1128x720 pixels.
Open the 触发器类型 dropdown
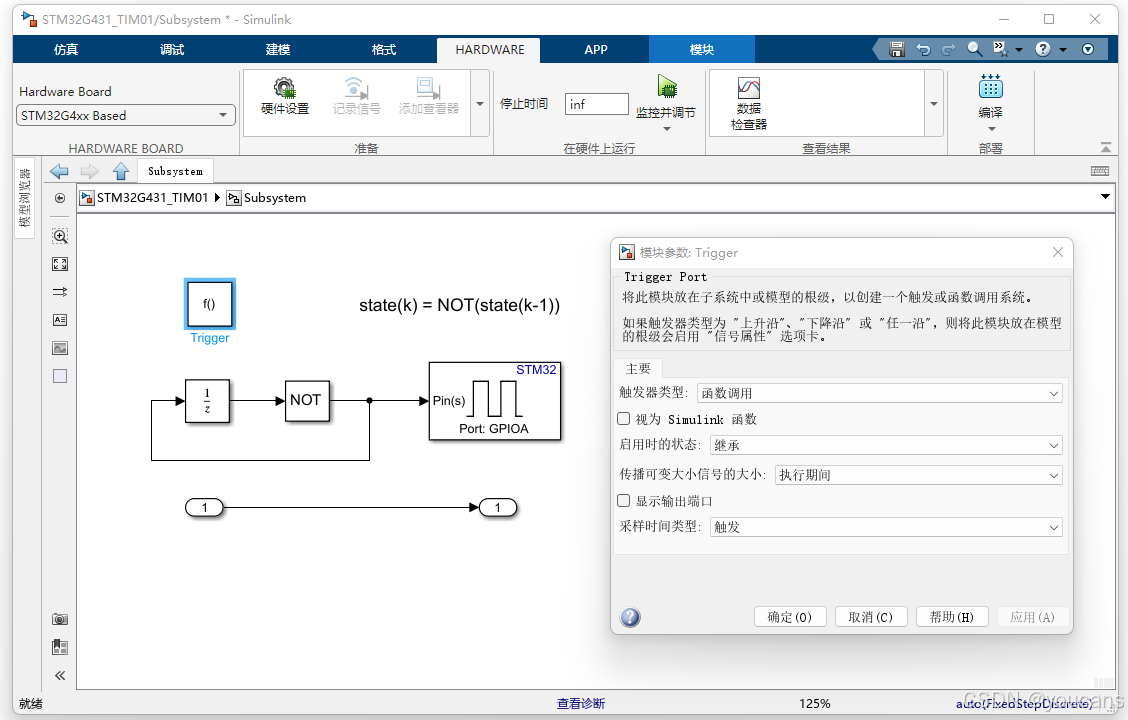(879, 393)
